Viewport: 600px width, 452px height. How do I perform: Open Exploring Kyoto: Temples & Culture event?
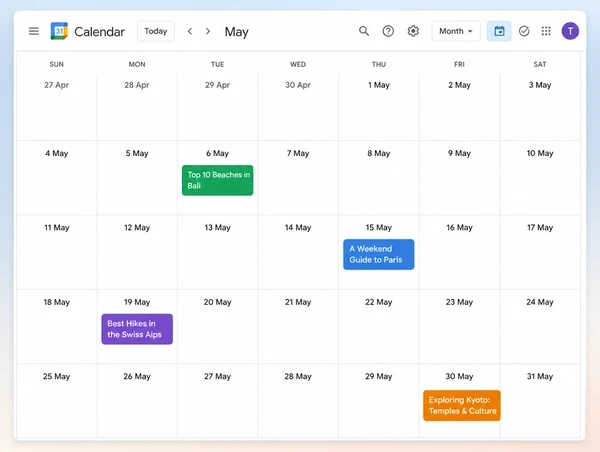click(x=462, y=405)
